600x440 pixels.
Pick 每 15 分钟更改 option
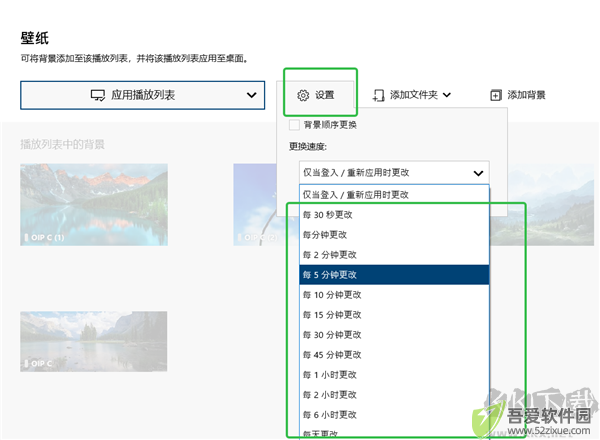tap(394, 315)
